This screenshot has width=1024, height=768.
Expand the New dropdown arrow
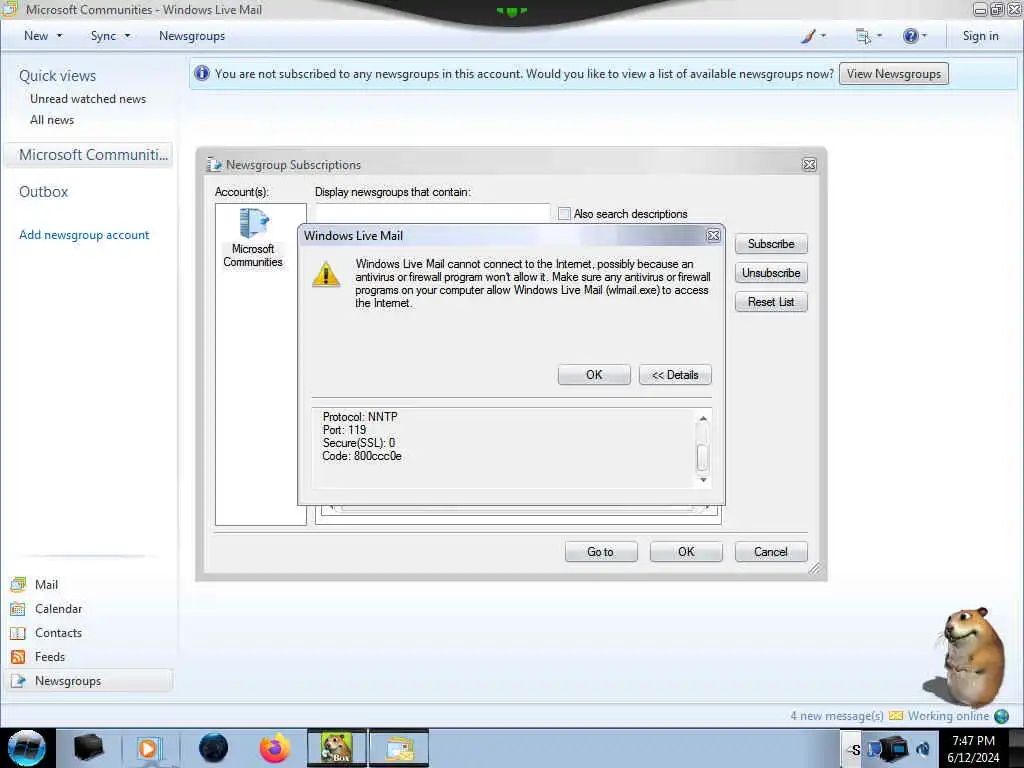tap(59, 36)
